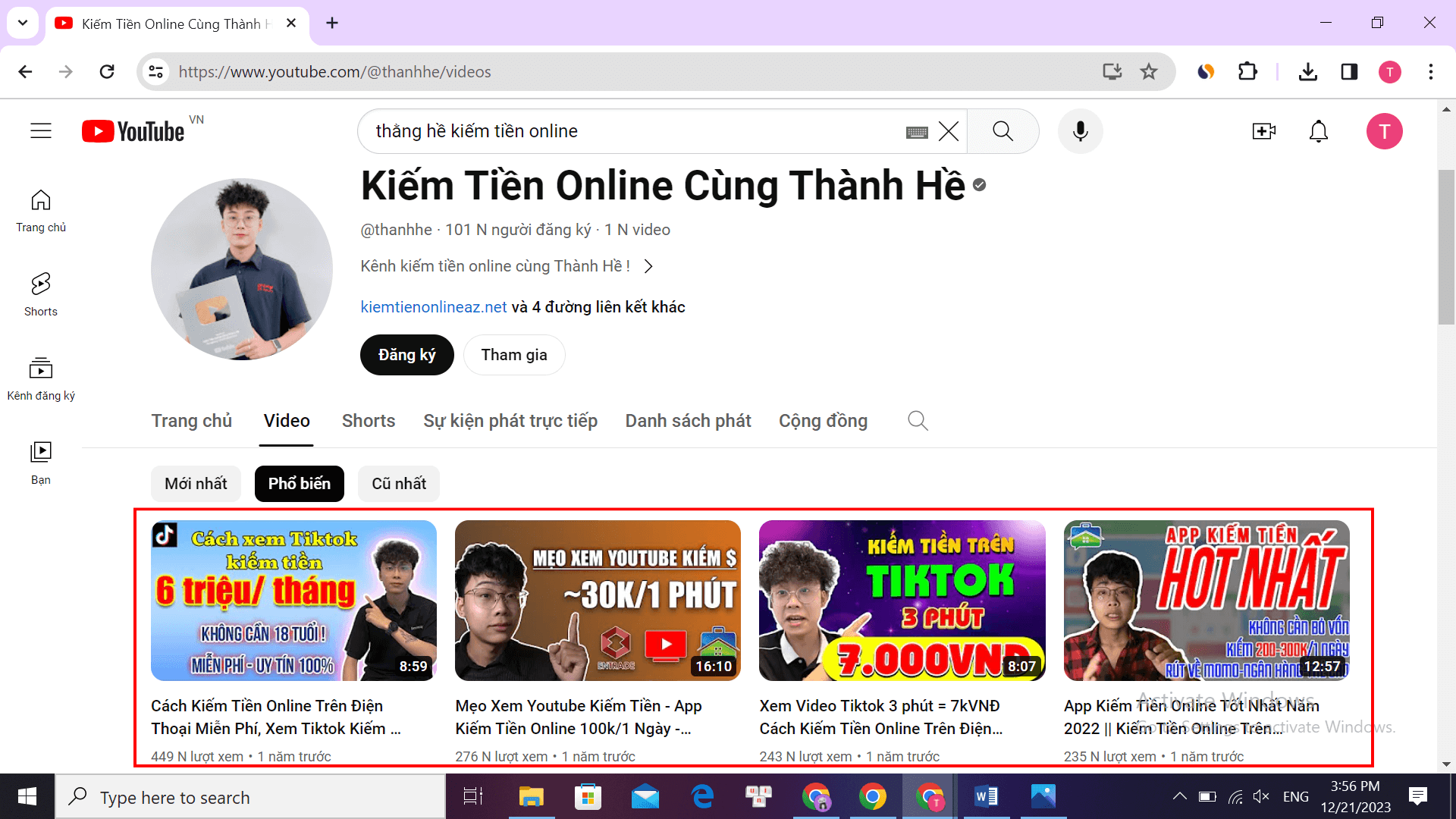Image resolution: width=1456 pixels, height=819 pixels.
Task: Play the APP KIẾM TIỀN HOT NHẤT thumbnail
Action: click(1207, 601)
